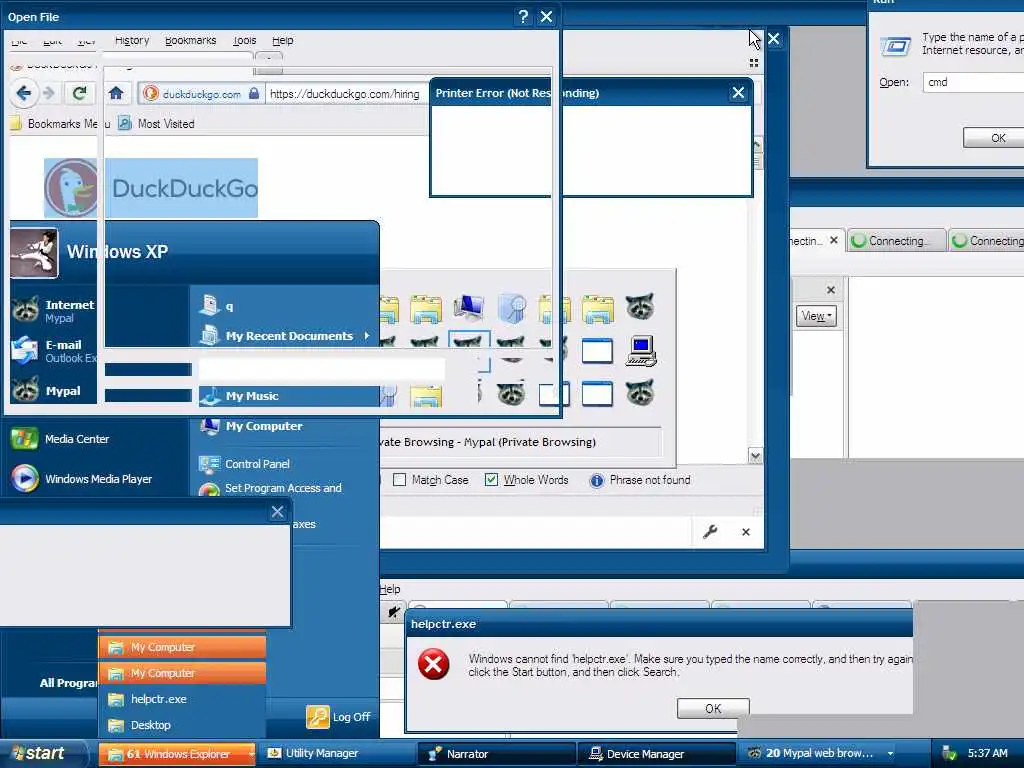Reload the DuckDuckGo page
This screenshot has width=1024, height=768.
pyautogui.click(x=80, y=93)
